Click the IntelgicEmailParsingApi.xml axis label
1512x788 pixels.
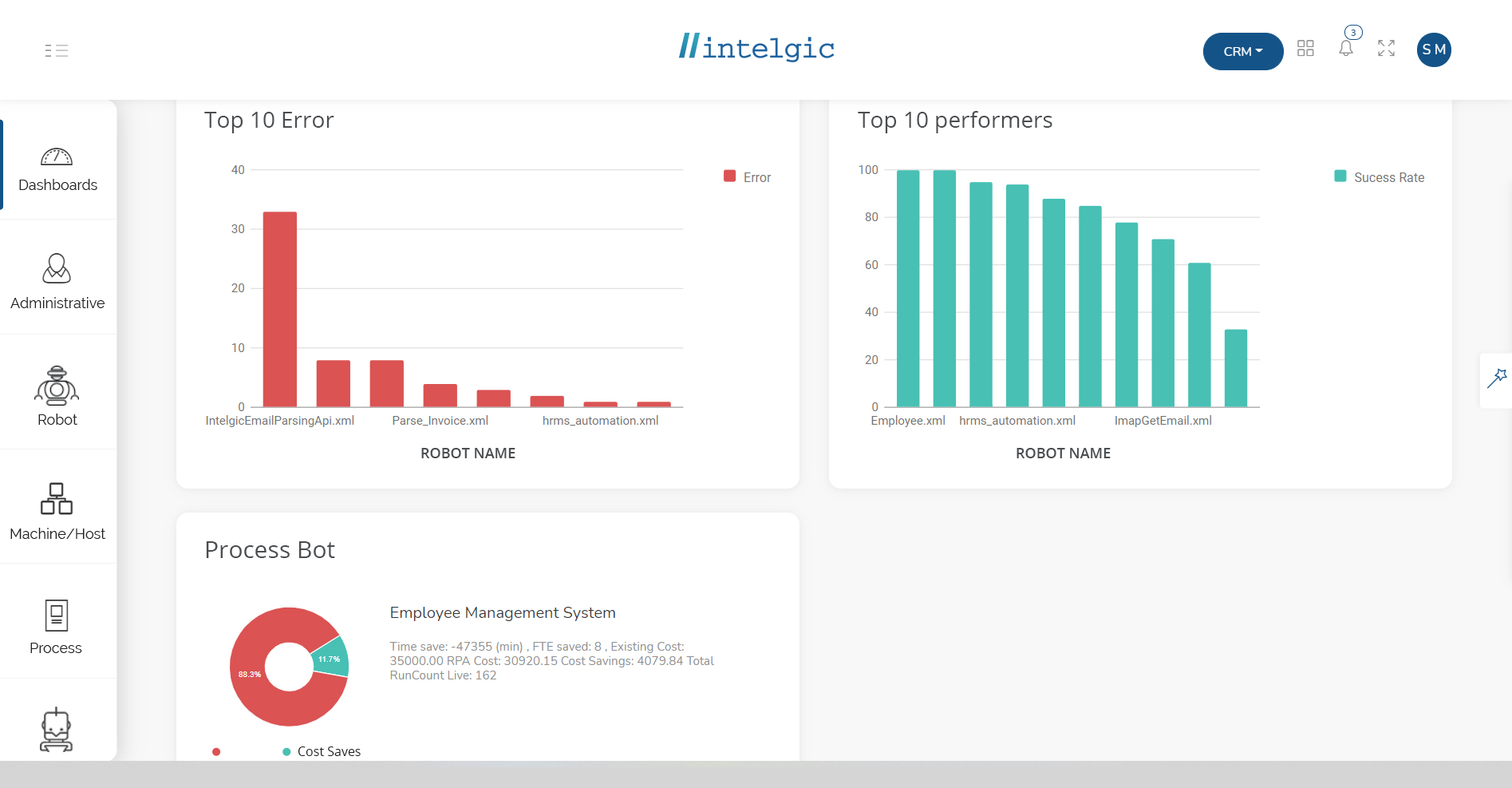(280, 421)
